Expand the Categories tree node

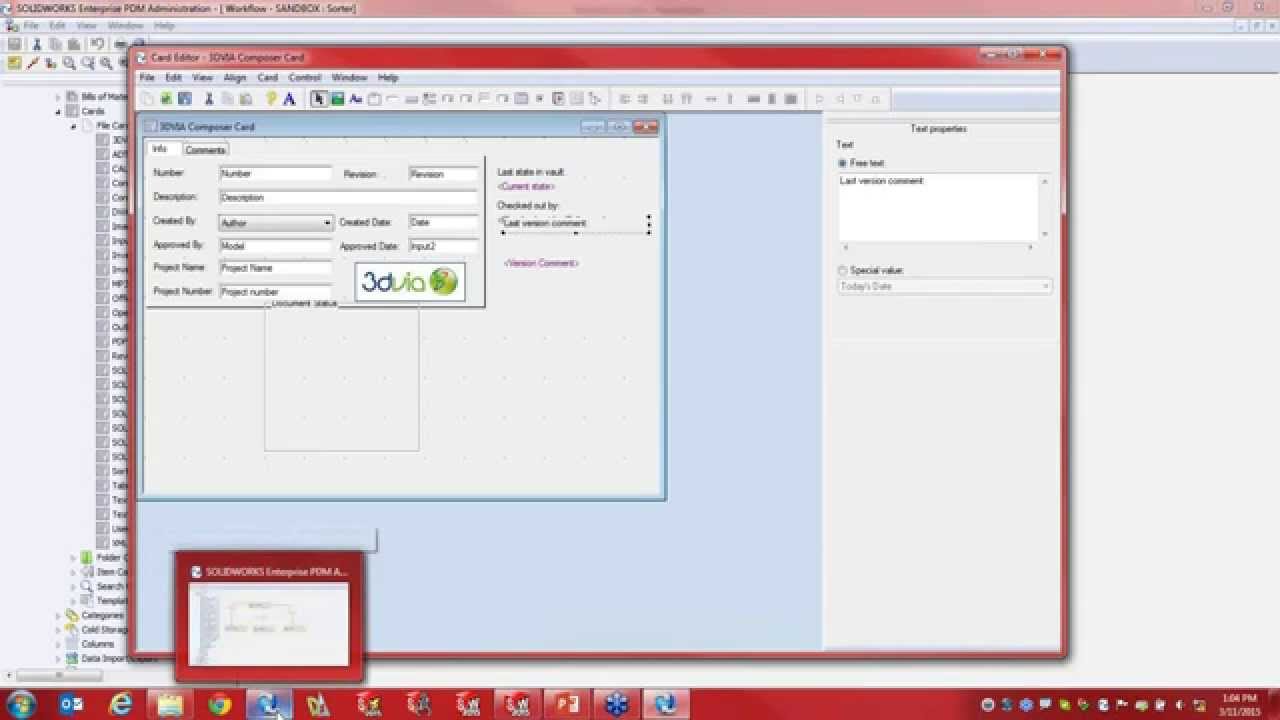coord(58,615)
